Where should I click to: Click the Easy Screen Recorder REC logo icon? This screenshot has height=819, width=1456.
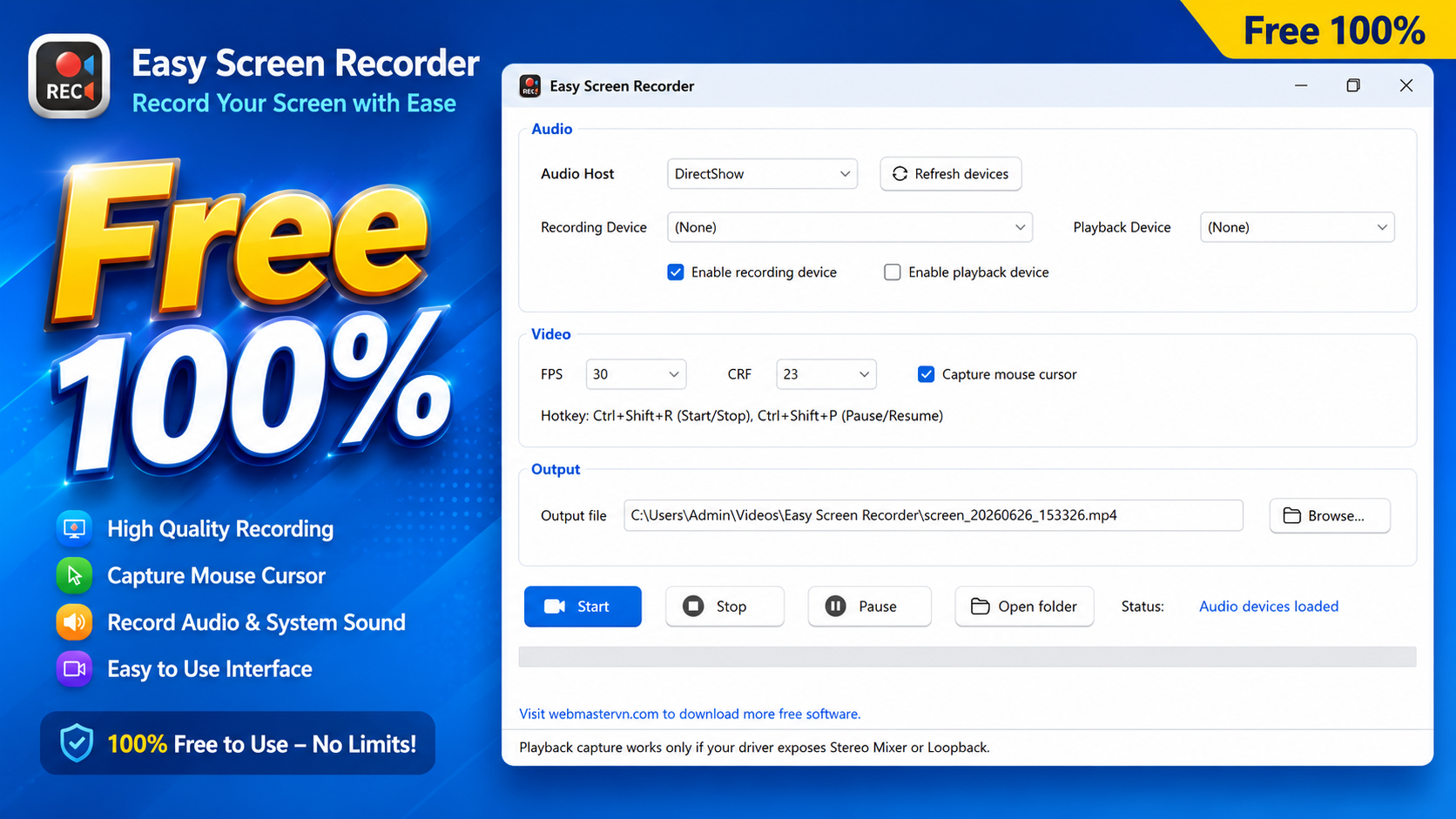[x=69, y=76]
